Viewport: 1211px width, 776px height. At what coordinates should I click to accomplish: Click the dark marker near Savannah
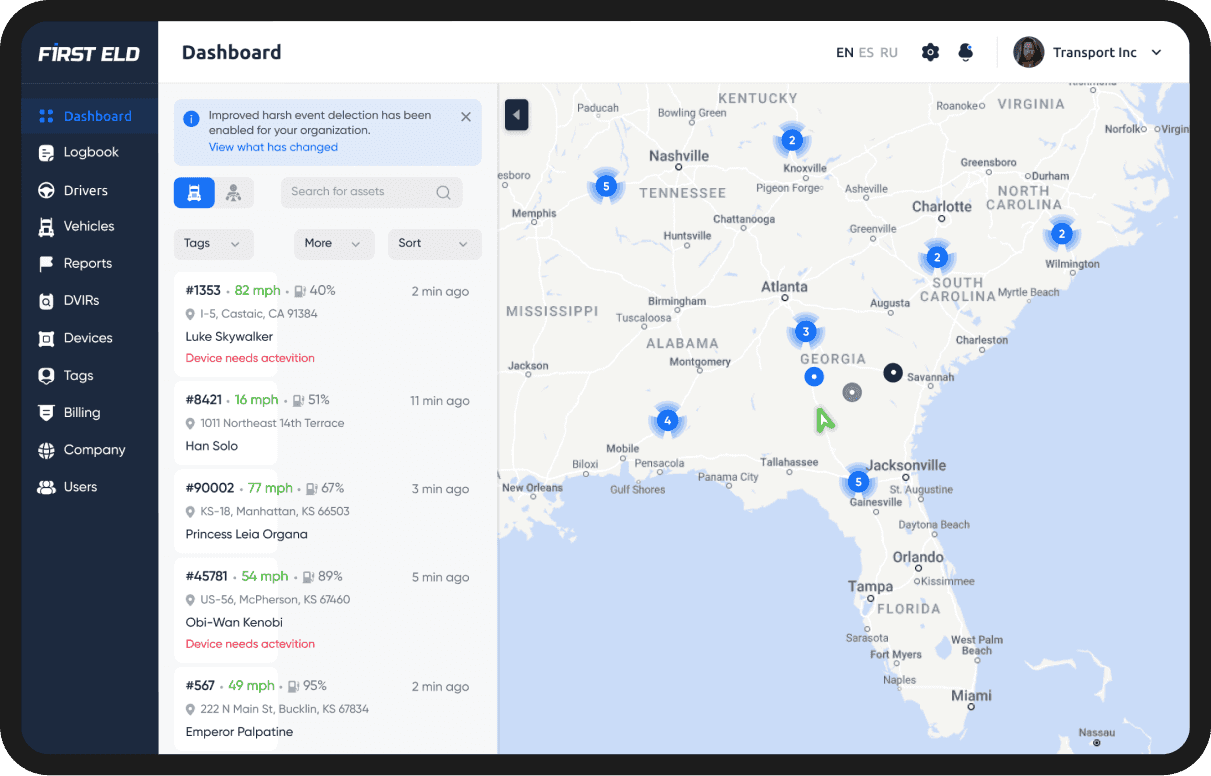click(x=893, y=373)
